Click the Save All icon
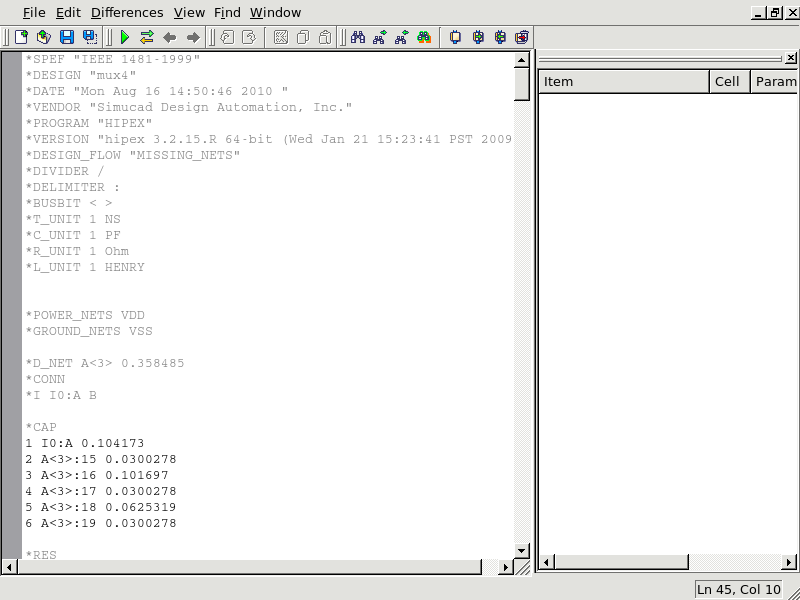 (90, 37)
